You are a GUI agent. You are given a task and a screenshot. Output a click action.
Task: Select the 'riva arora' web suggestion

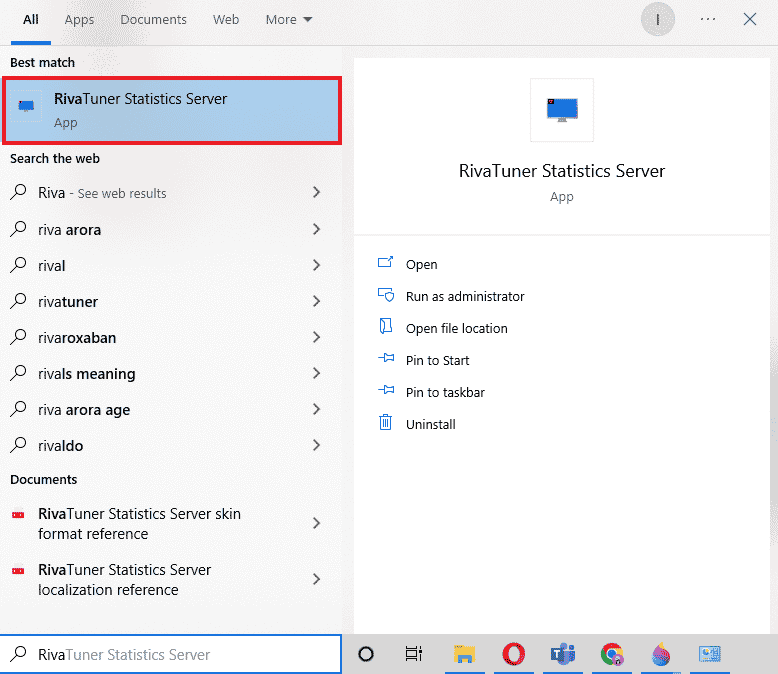click(172, 229)
